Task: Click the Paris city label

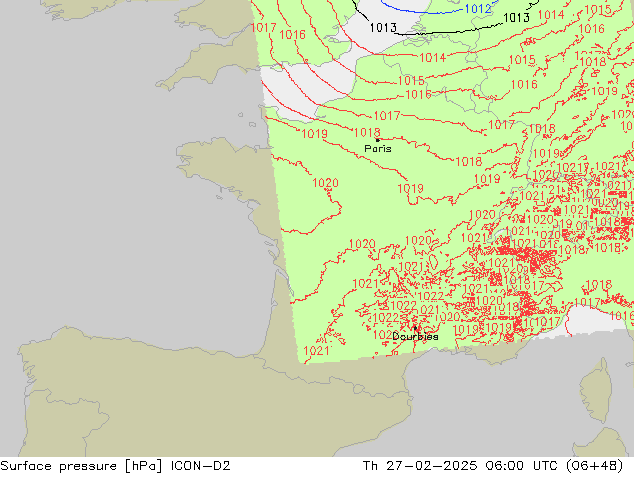Action: pyautogui.click(x=378, y=149)
